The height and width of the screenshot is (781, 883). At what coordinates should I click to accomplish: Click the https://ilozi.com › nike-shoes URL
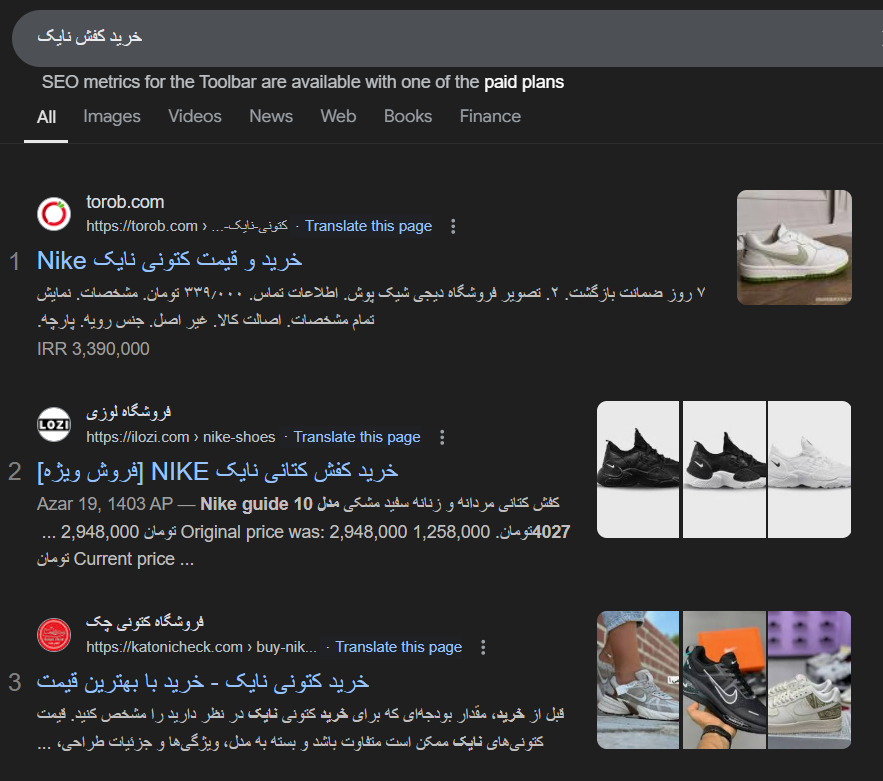click(181, 438)
